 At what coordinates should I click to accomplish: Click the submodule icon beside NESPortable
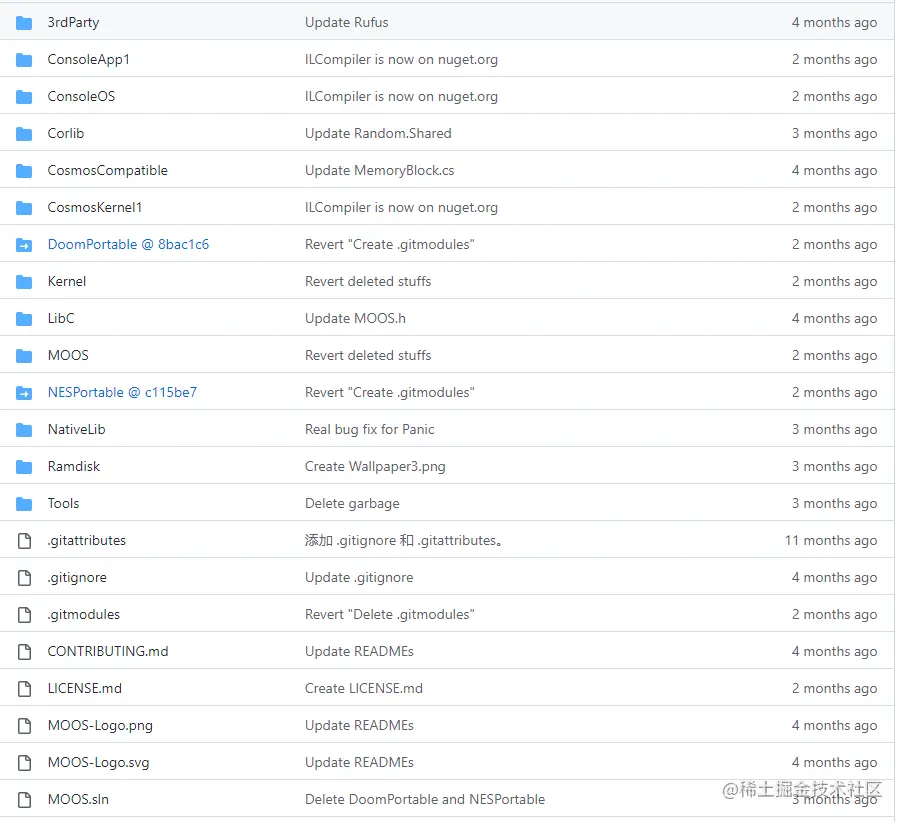[x=24, y=393]
